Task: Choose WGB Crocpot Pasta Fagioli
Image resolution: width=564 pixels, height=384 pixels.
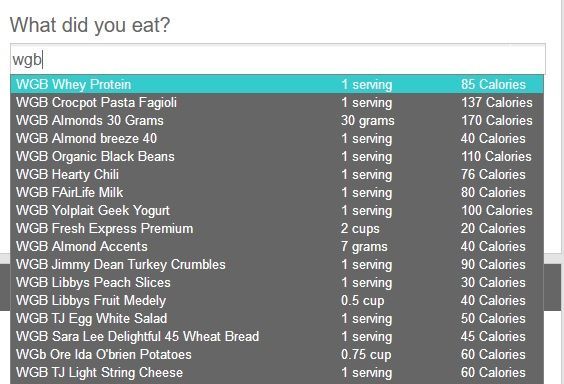Action: point(277,102)
